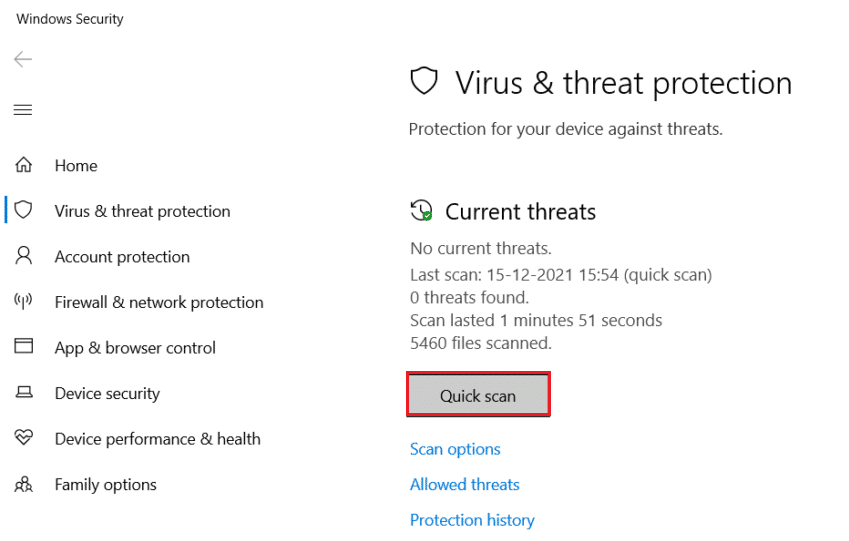
Task: Click the Device performance heart icon
Action: pos(23,439)
